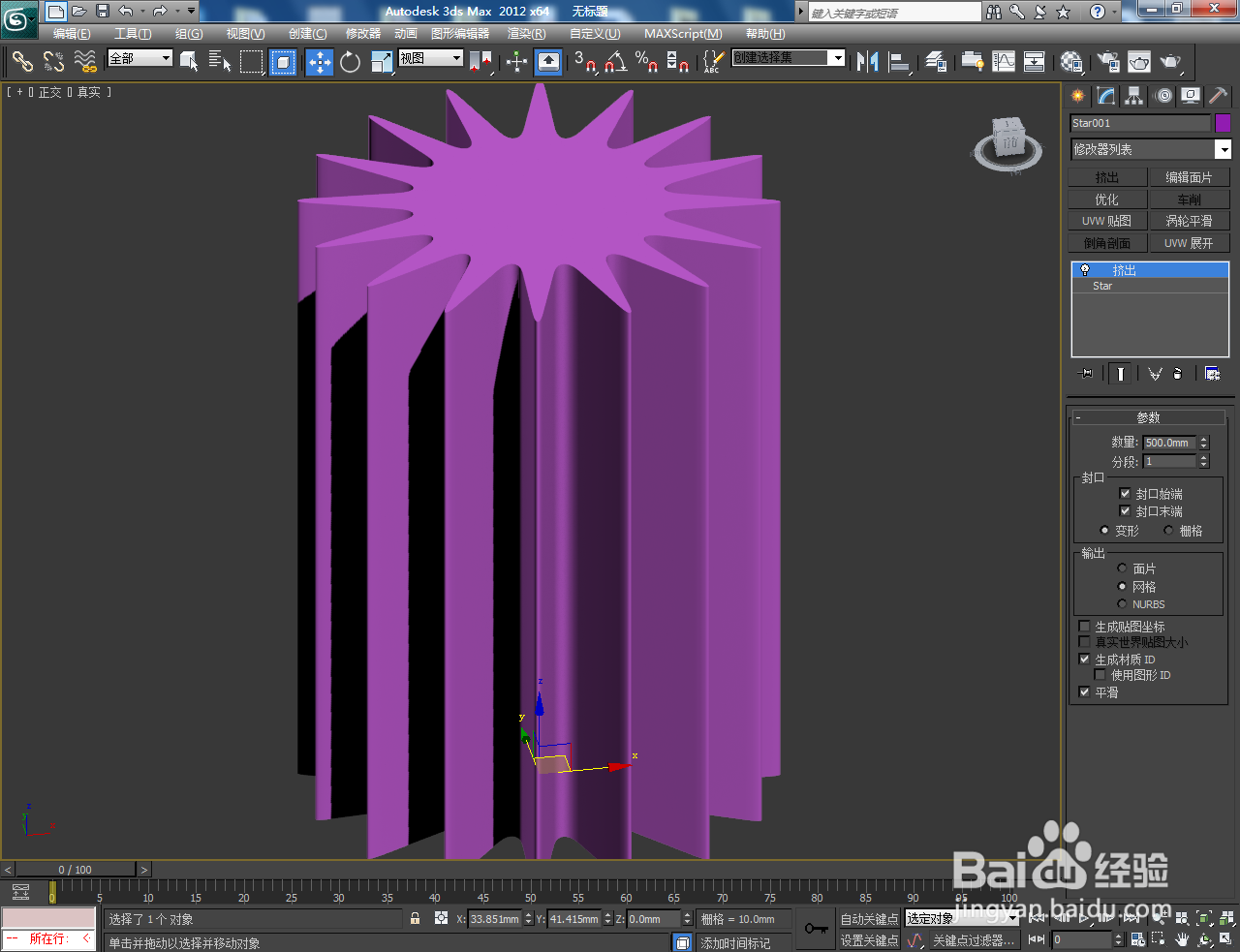This screenshot has height=952, width=1240.
Task: Click the 自动关键点 button
Action: pos(869,919)
